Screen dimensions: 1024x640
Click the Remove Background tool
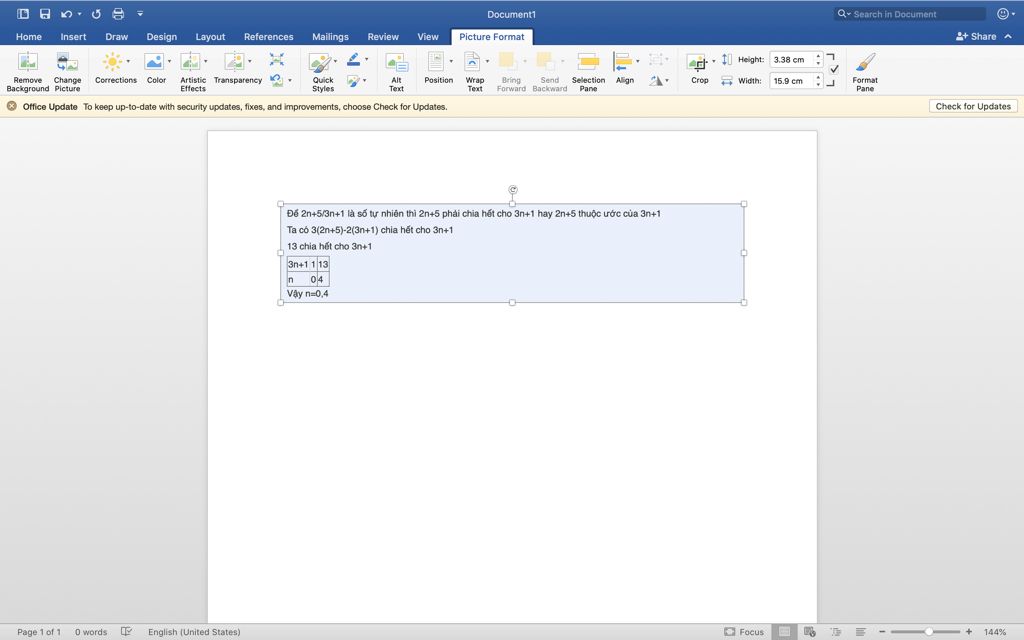[x=27, y=72]
